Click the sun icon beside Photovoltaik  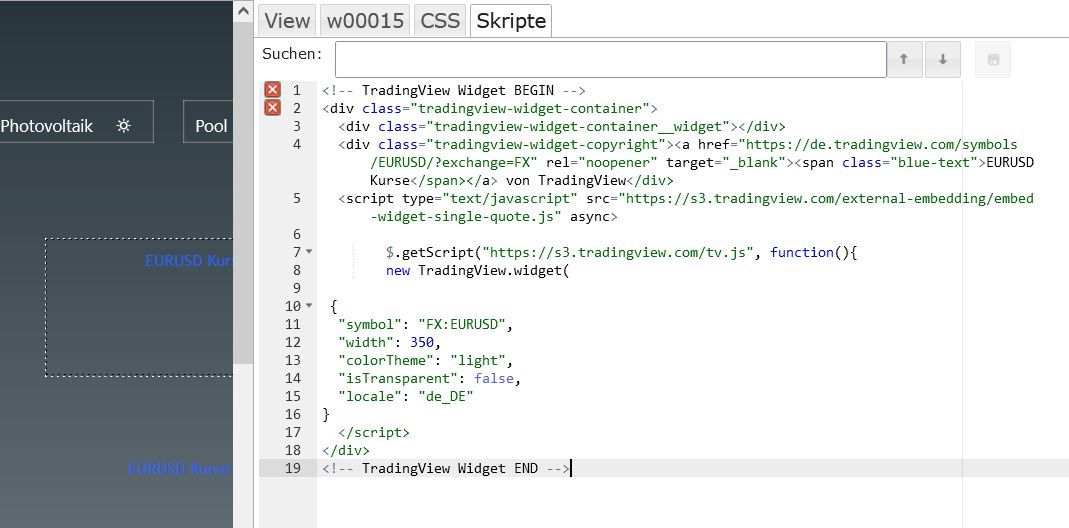point(123,126)
